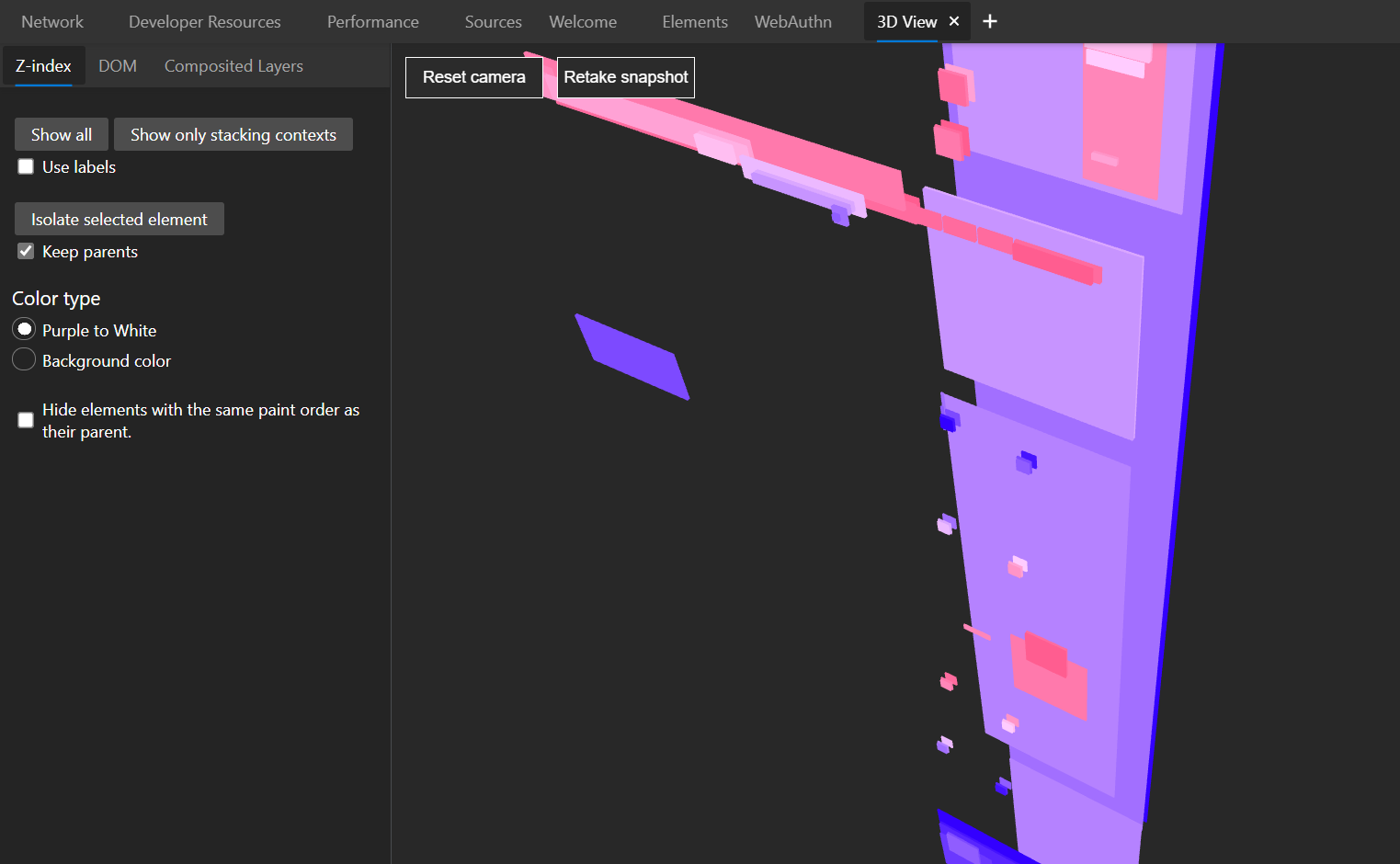Uncheck the Keep parents checkbox
Image resolution: width=1400 pixels, height=864 pixels.
tap(26, 251)
